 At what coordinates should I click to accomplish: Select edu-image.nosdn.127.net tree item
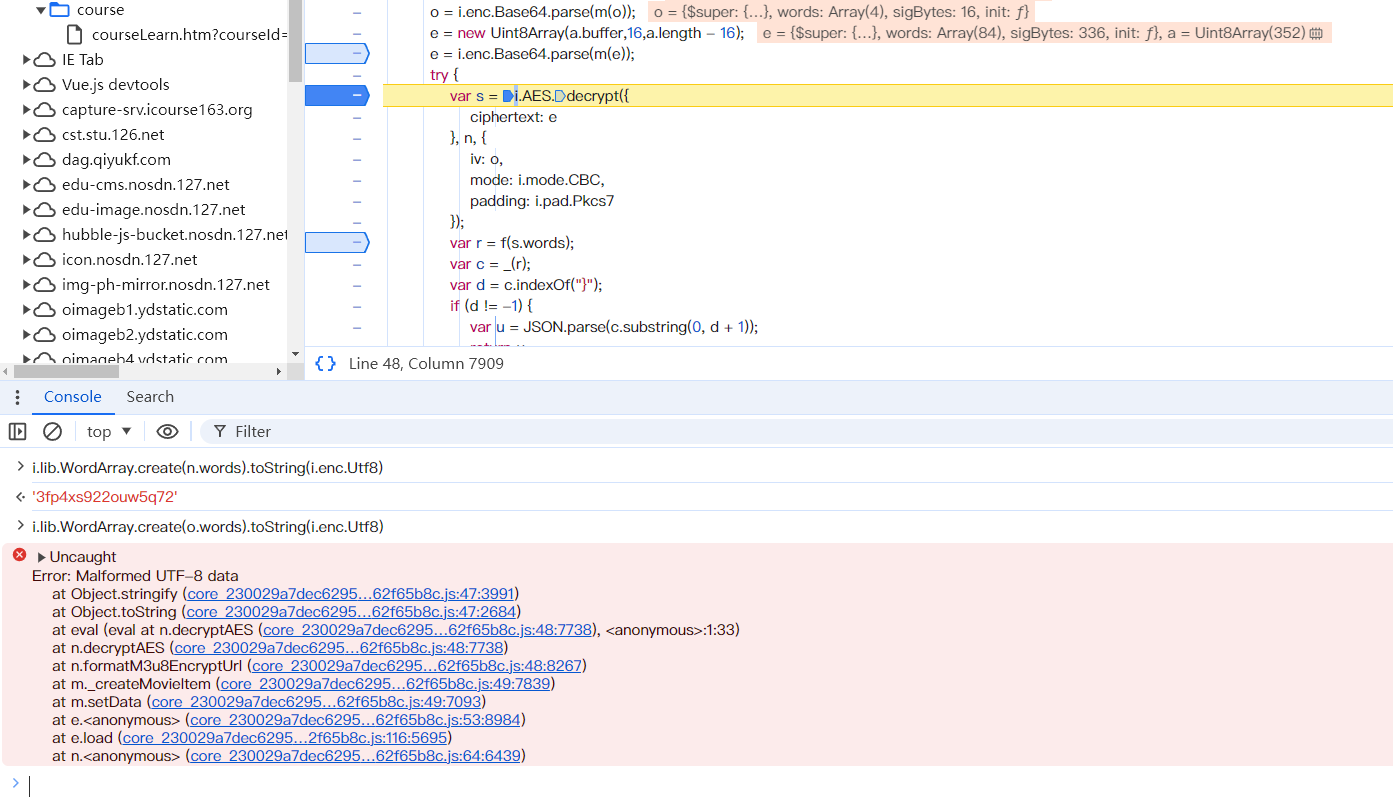(154, 210)
